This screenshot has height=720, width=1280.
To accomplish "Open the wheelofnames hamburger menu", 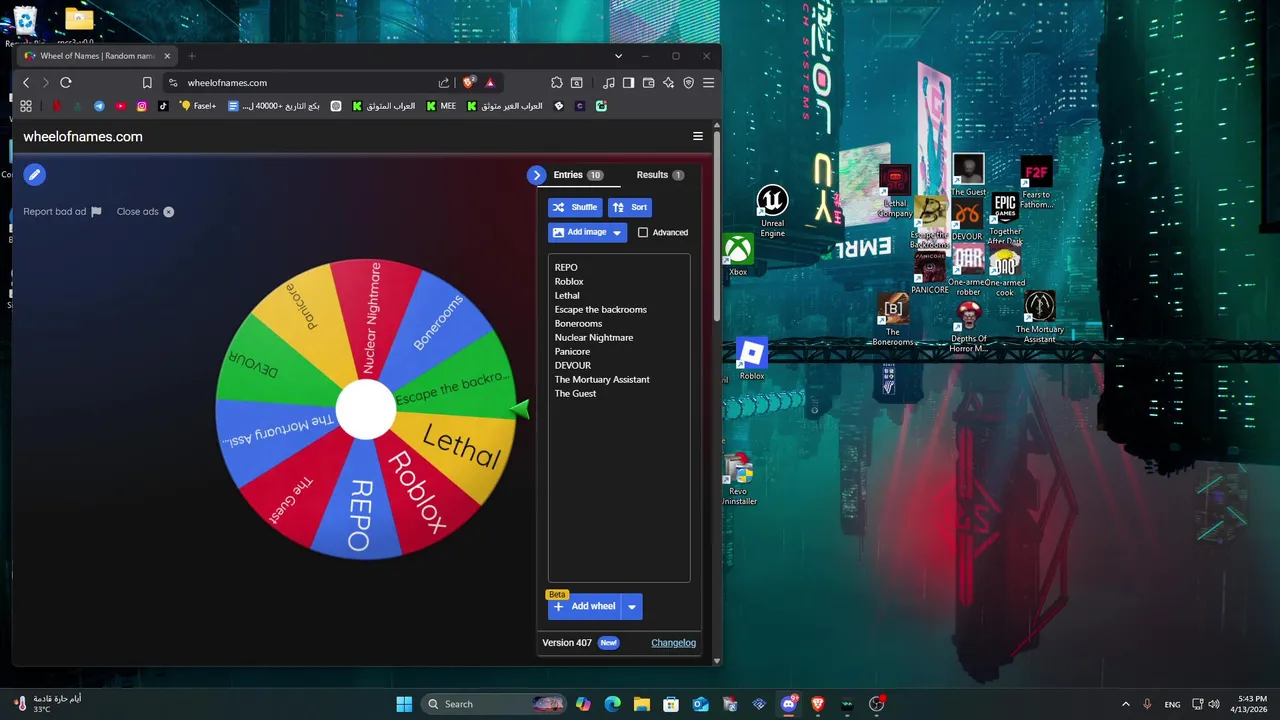I will pos(698,137).
